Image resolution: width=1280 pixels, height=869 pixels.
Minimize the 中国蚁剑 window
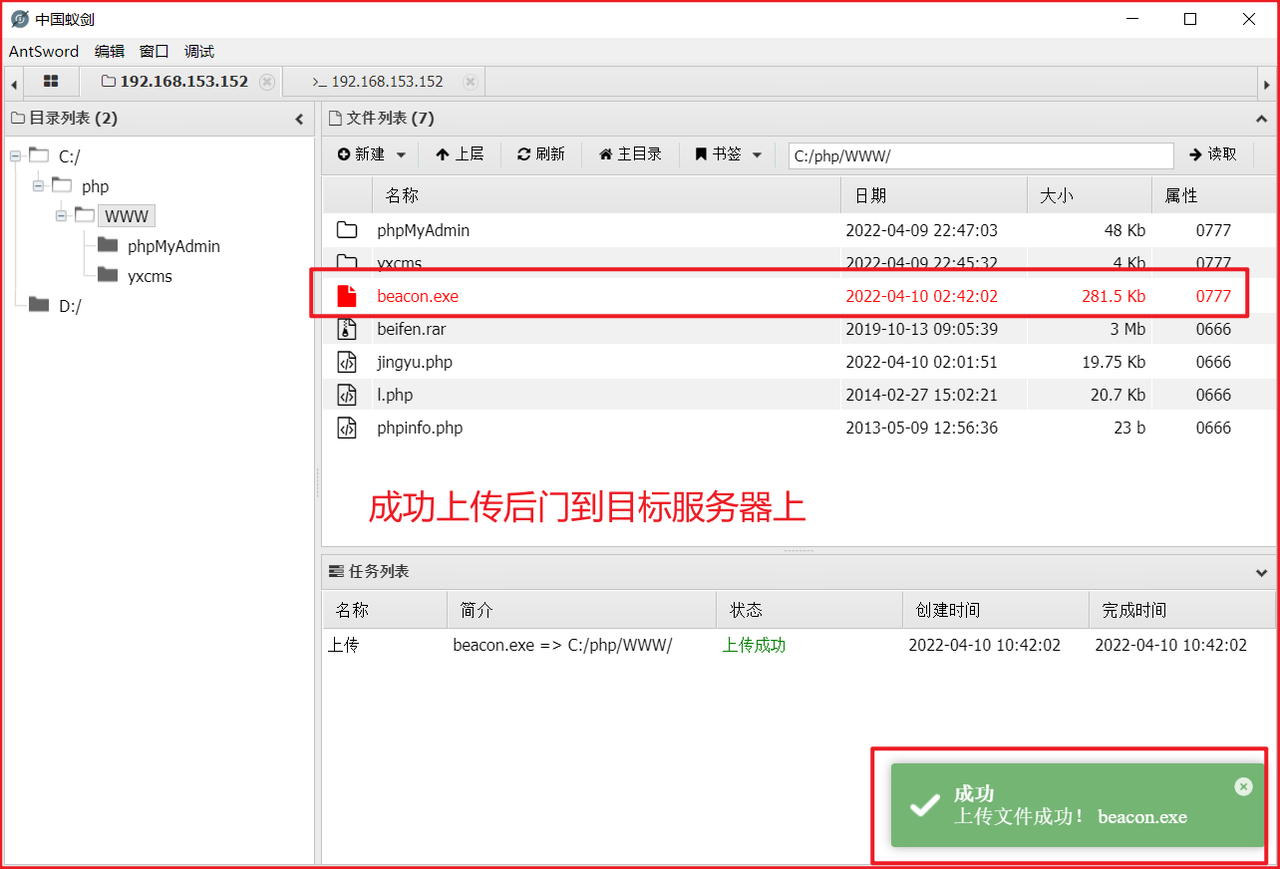point(1131,19)
